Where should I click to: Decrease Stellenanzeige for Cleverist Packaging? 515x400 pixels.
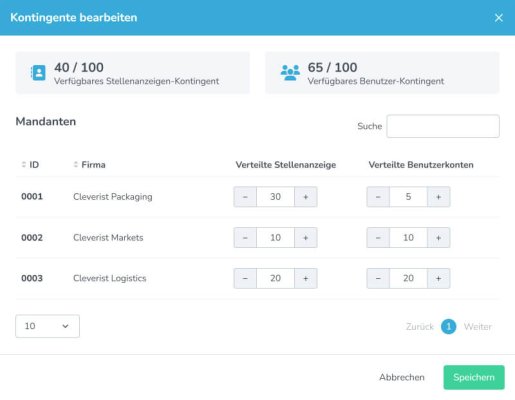[245, 197]
